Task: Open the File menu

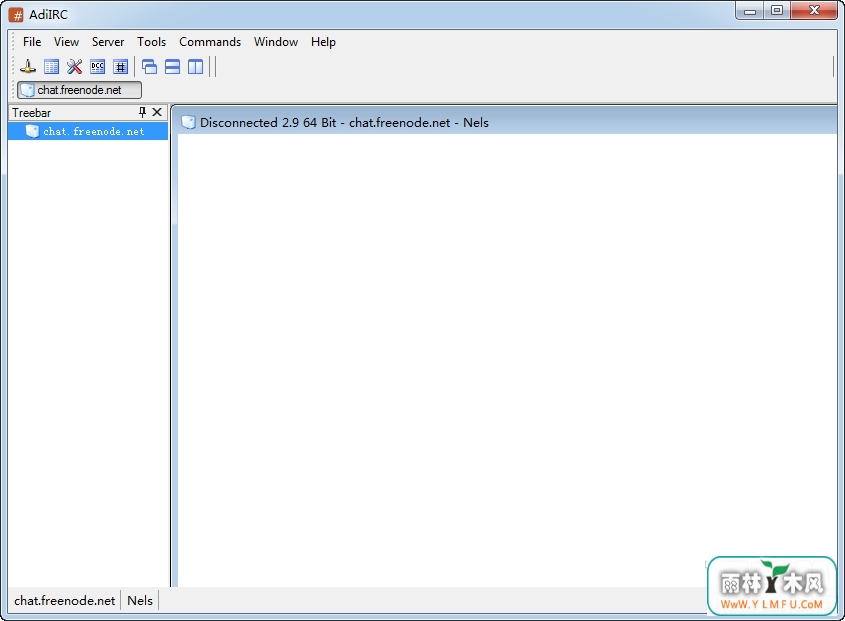Action: pyautogui.click(x=32, y=42)
